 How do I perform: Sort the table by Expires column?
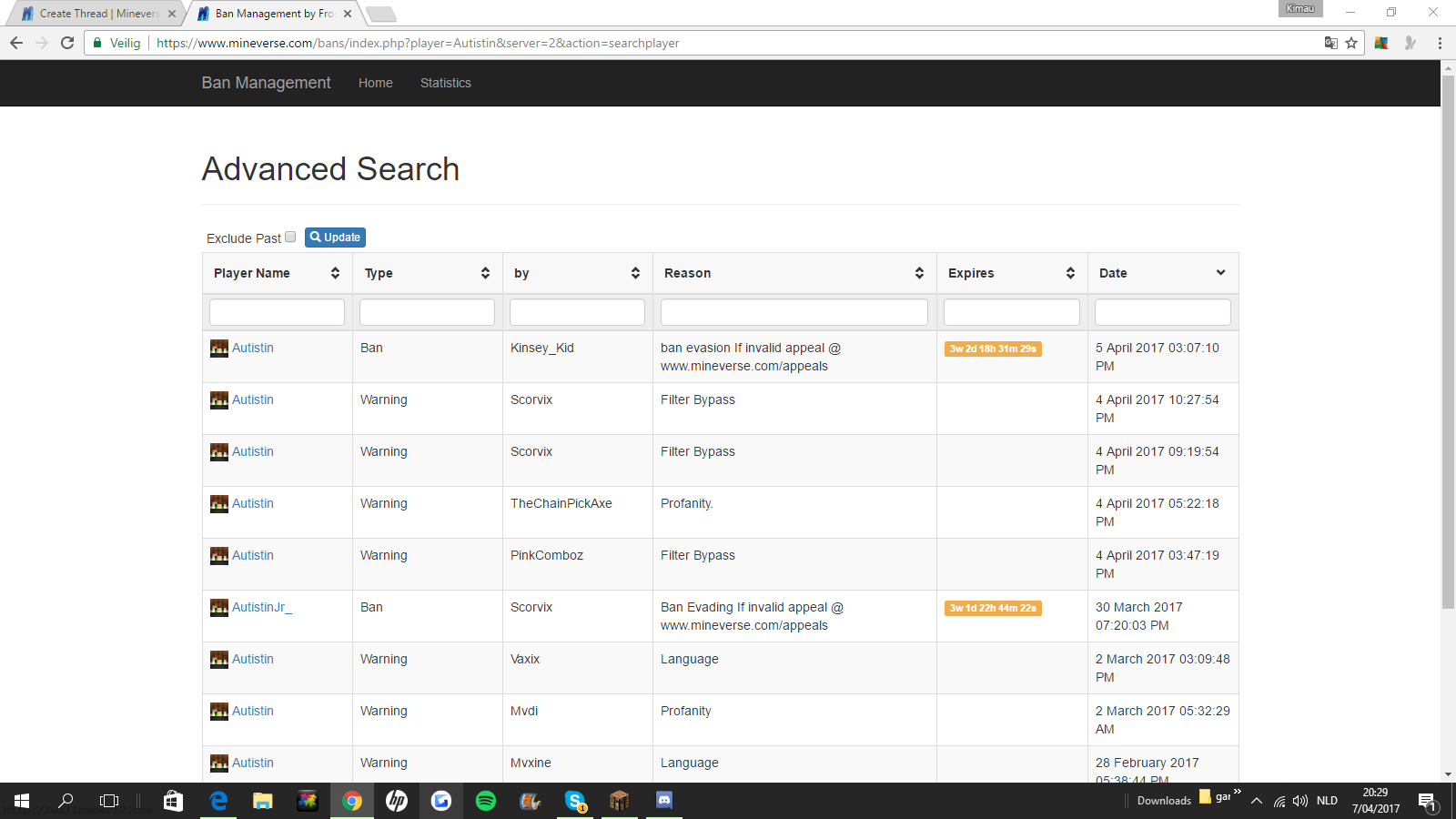[x=1012, y=273]
